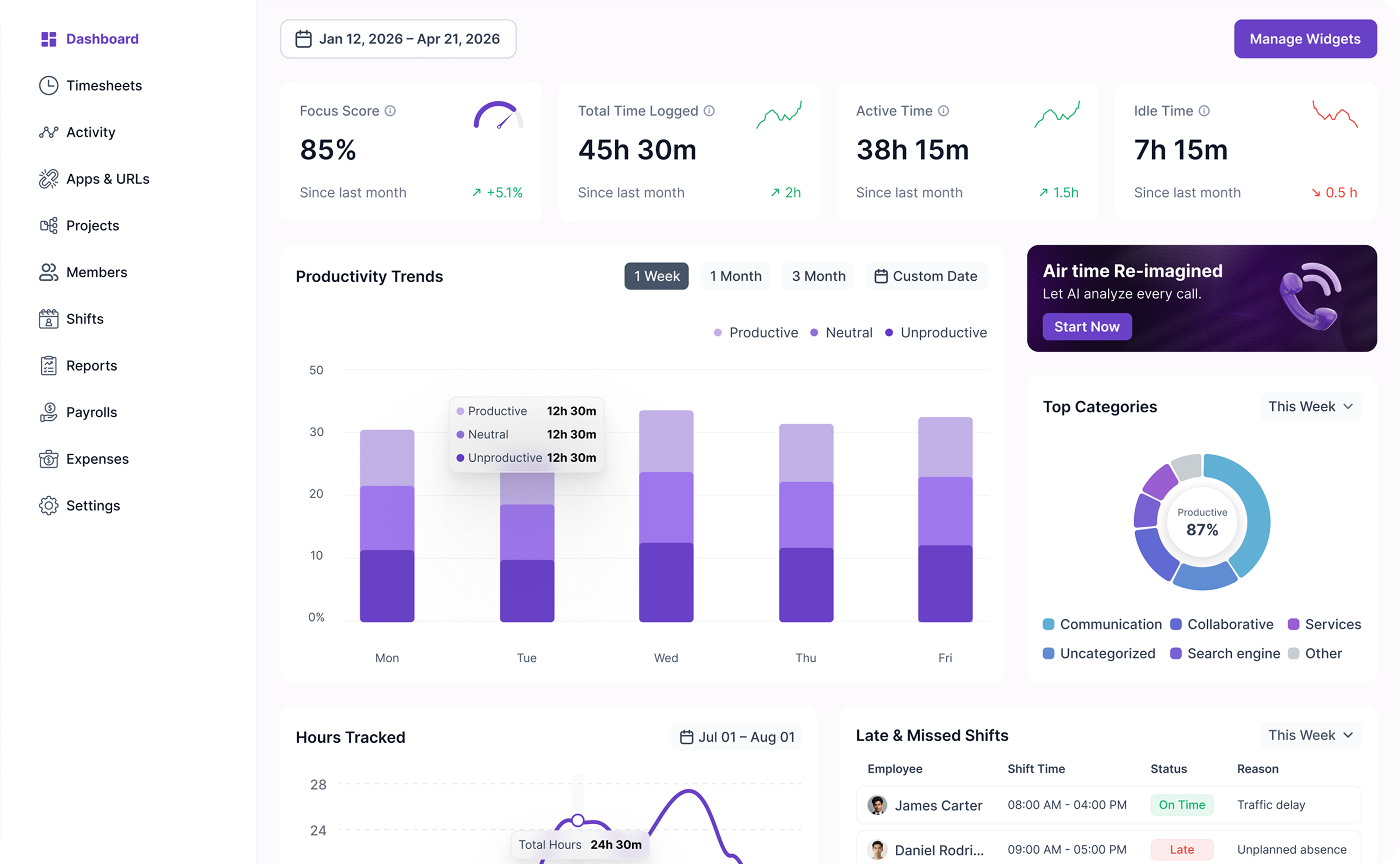1400x864 pixels.
Task: Open Top Categories This Week dropdown
Action: [1311, 406]
